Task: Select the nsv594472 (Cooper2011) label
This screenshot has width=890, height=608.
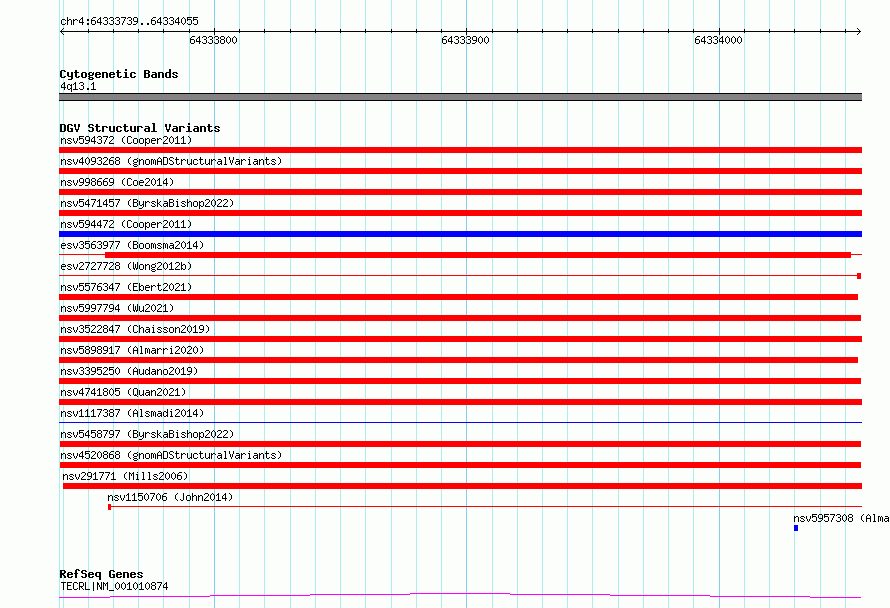Action: point(126,224)
